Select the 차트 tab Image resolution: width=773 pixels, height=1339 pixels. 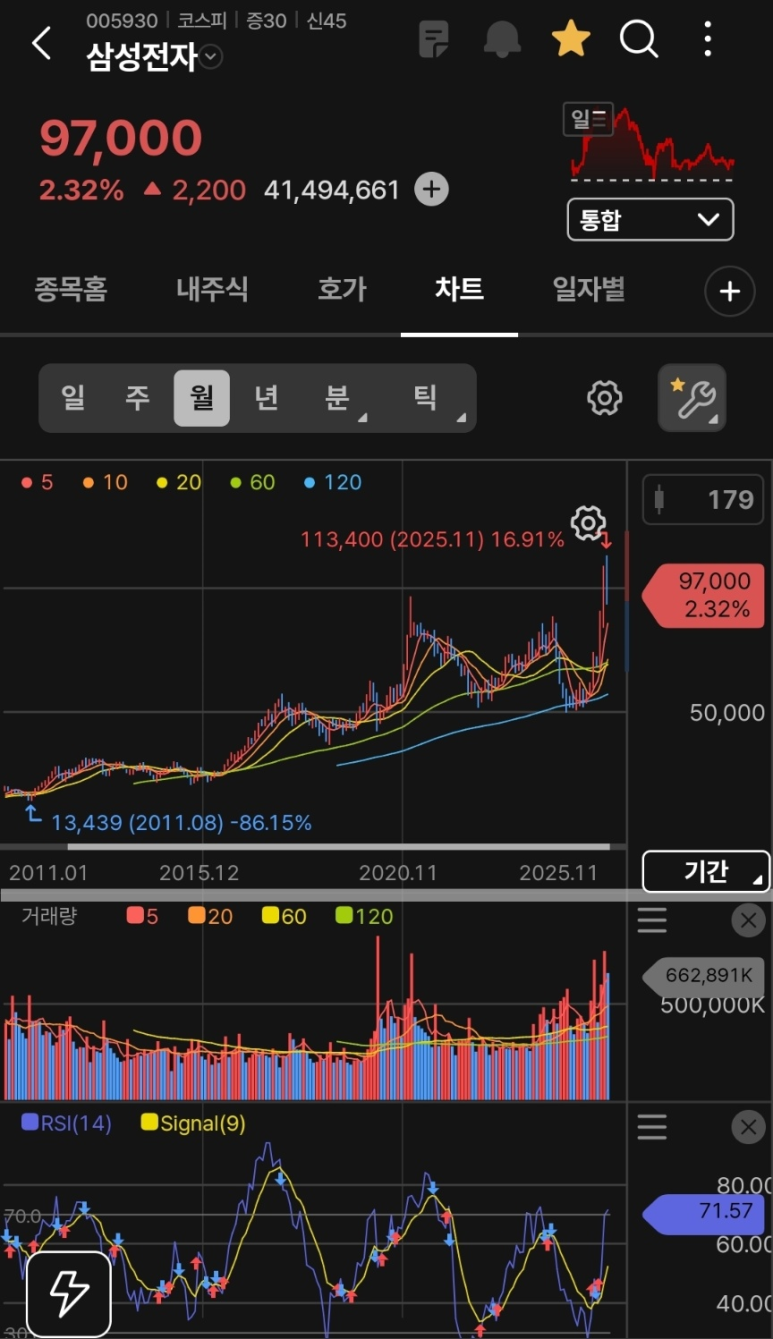pyautogui.click(x=459, y=290)
